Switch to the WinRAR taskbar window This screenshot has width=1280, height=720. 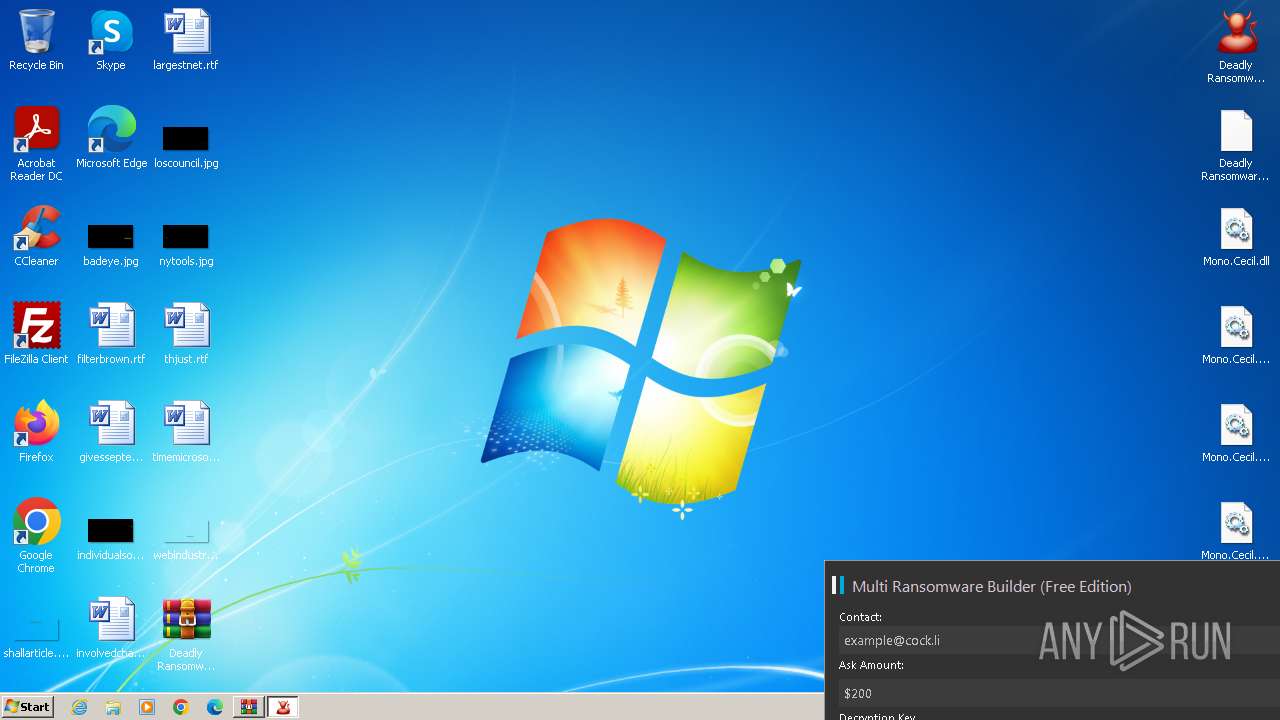click(249, 707)
